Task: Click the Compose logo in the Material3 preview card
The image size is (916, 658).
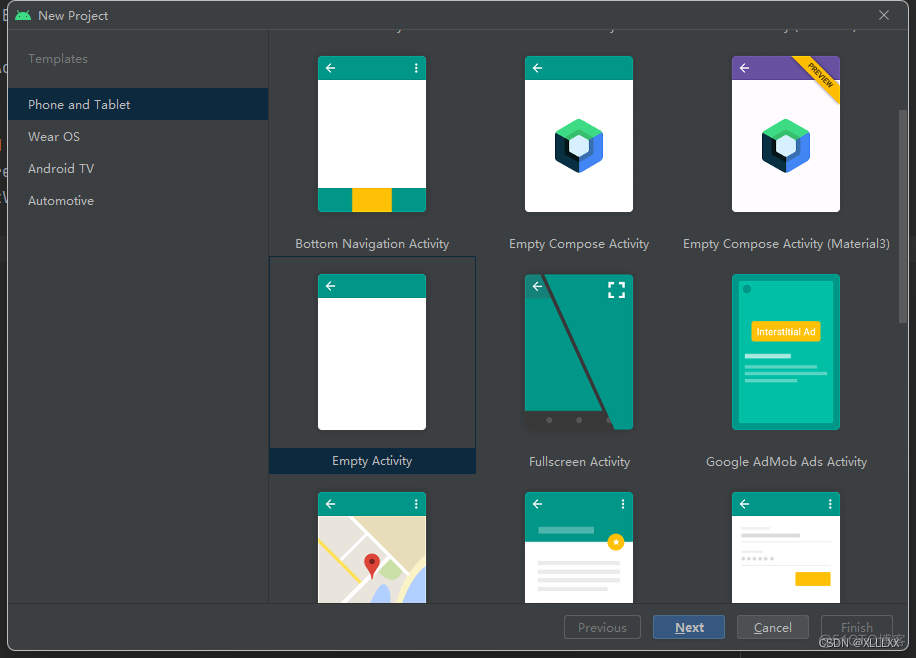Action: pos(786,146)
